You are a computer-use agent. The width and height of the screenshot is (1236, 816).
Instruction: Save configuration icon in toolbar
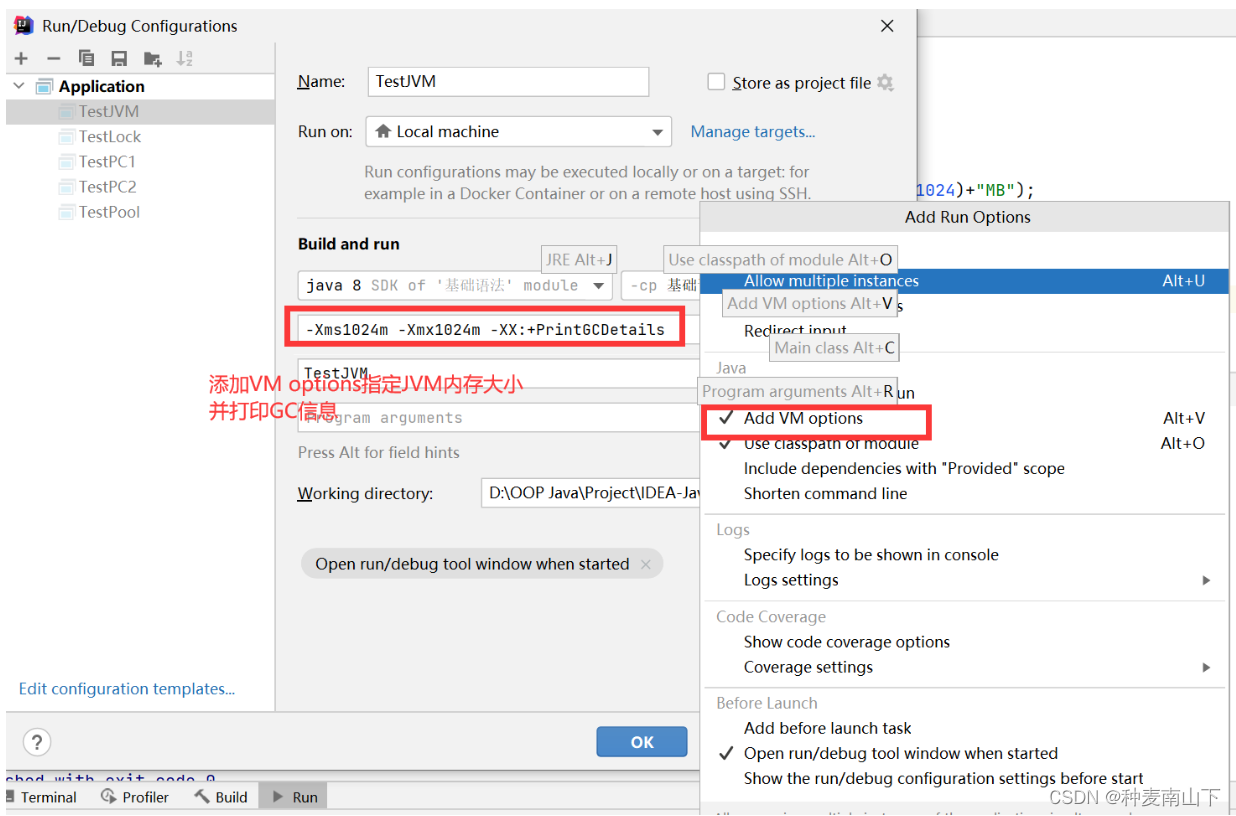[119, 58]
